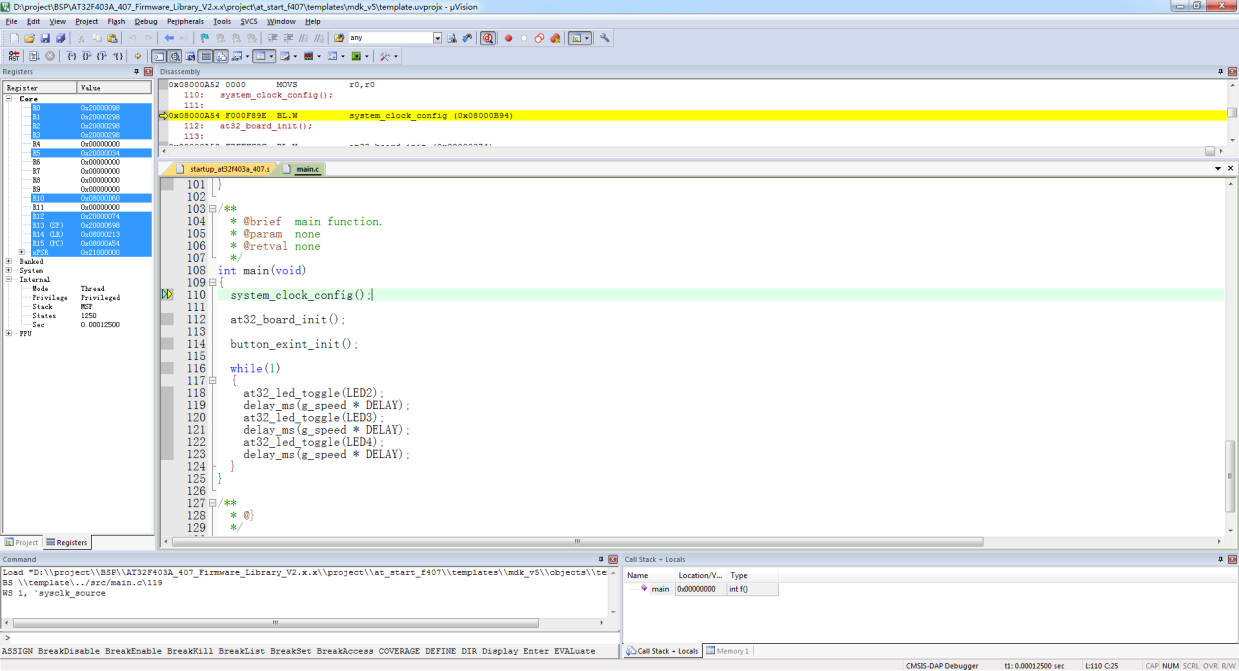Click the editor's vertical scrollbar thumb
Viewport: 1239px width, 671px height.
click(1231, 475)
